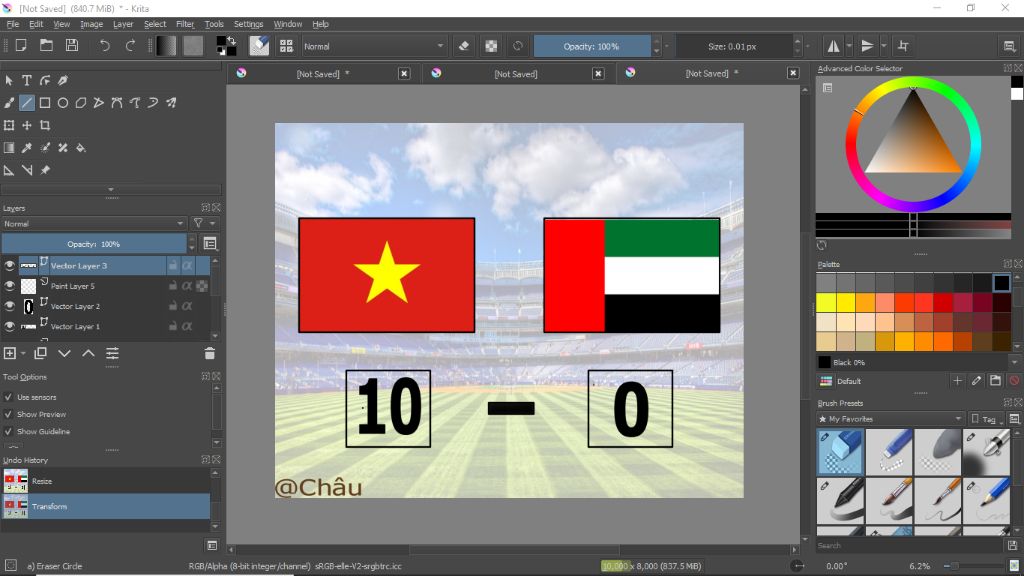Click the New document icon
Viewport: 1024px width, 576px height.
(21, 46)
